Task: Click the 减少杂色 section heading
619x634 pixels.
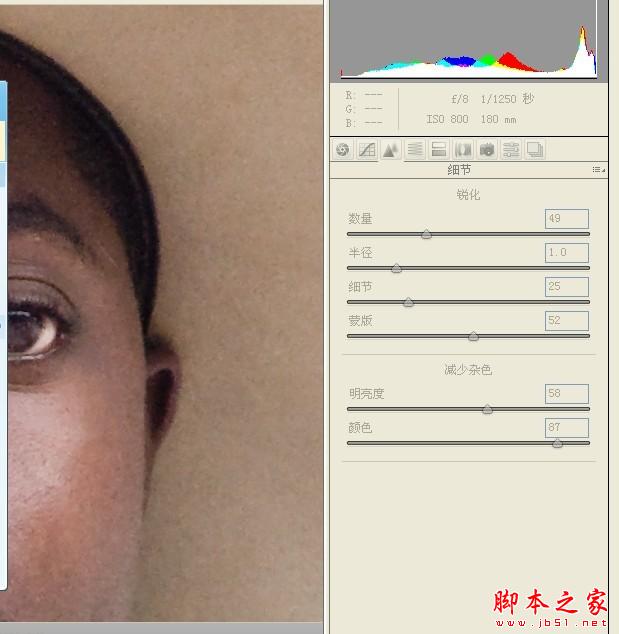Action: (468, 370)
